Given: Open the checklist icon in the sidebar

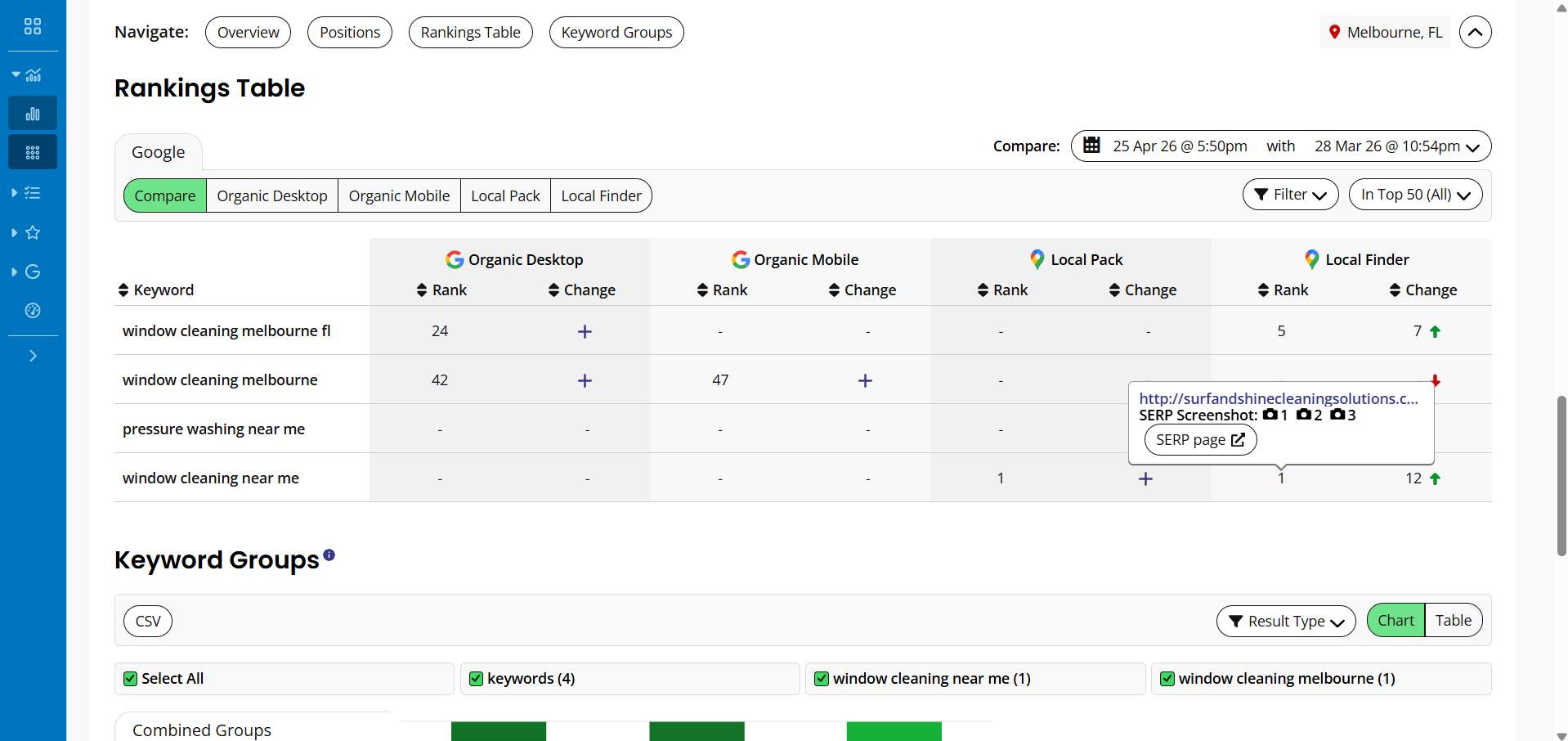Looking at the screenshot, I should [33, 193].
